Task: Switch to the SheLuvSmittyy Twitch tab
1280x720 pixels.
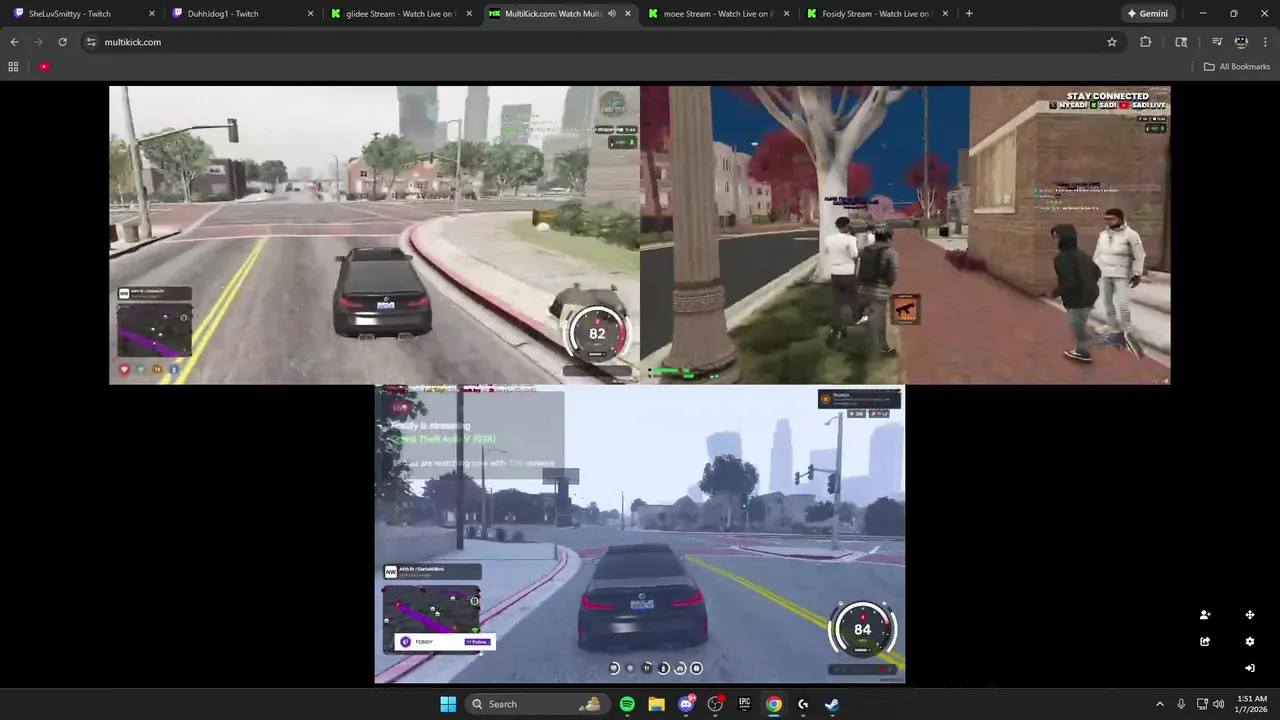Action: coord(82,14)
